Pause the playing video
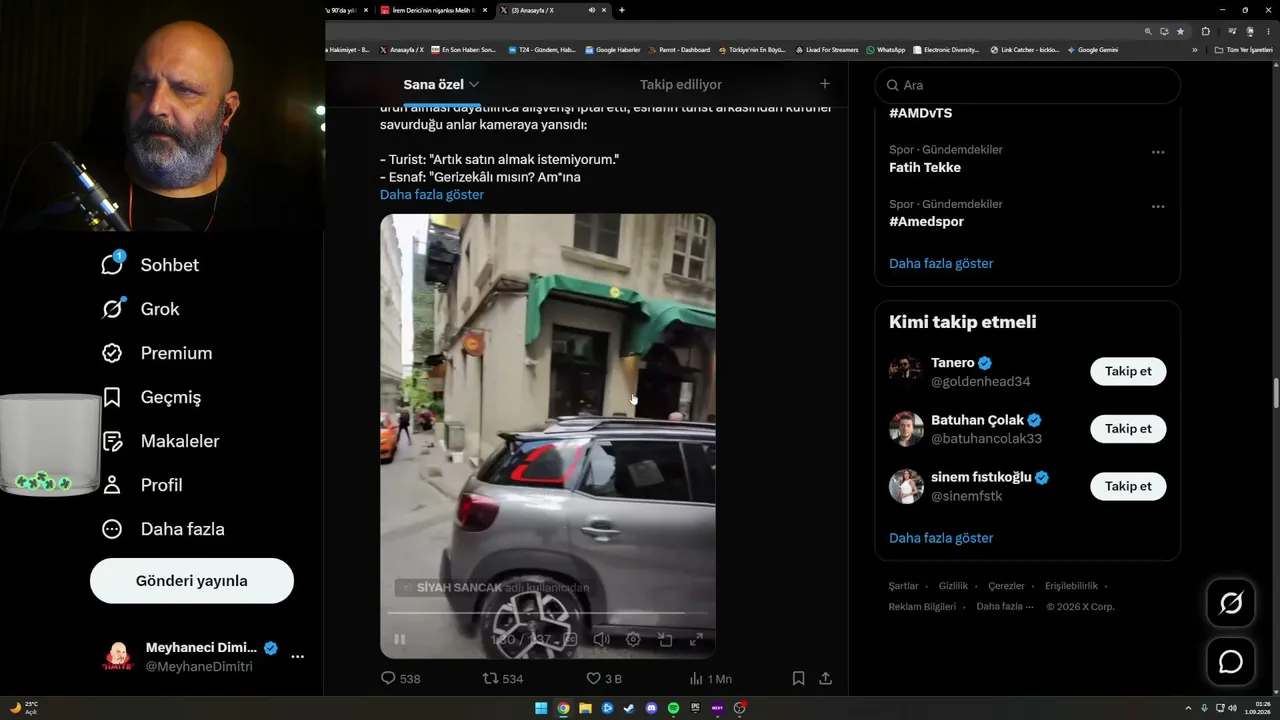Image resolution: width=1280 pixels, height=720 pixels. click(x=400, y=639)
